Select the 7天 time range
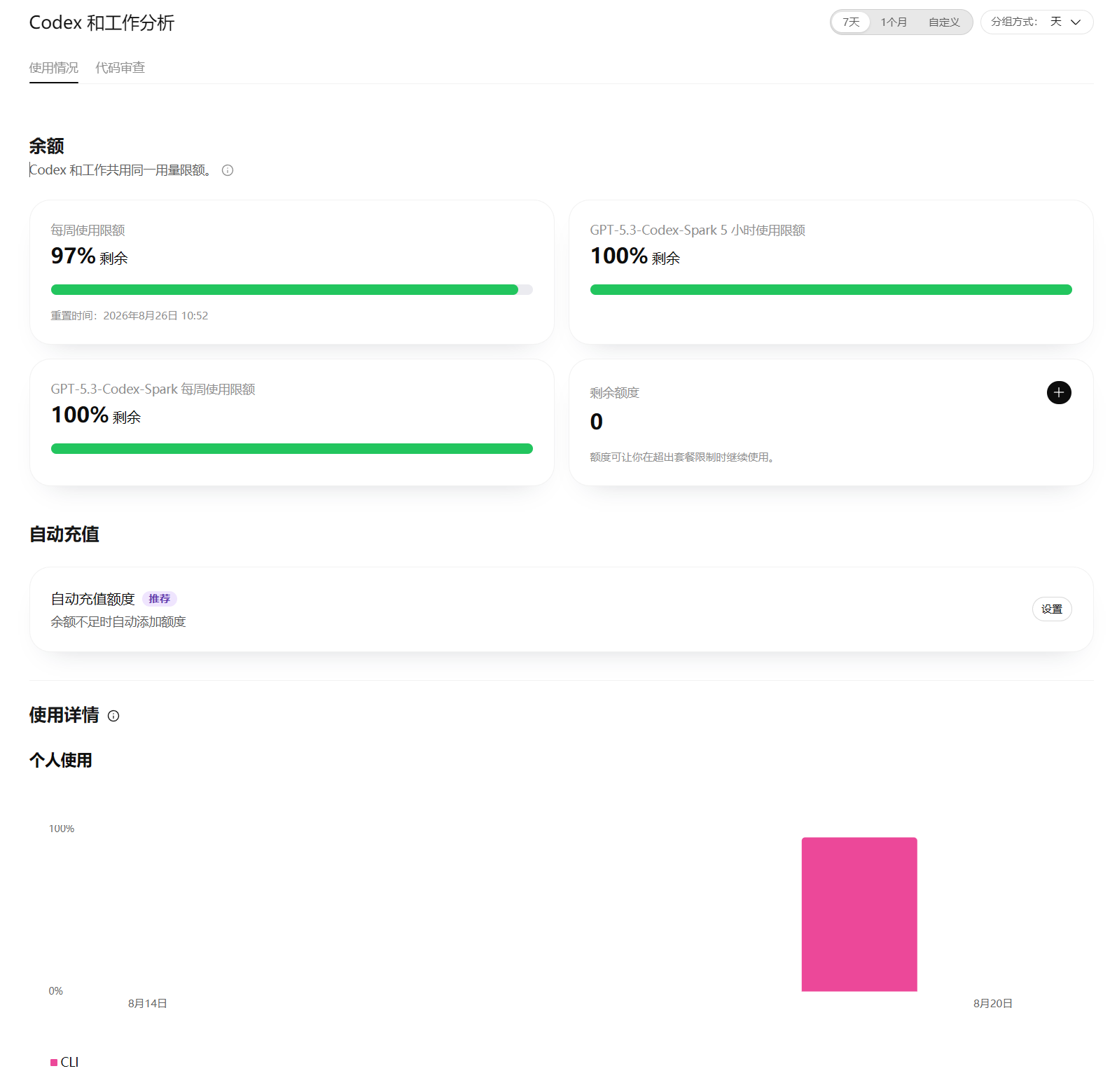Screen dimensions: 1117x1092 851,22
